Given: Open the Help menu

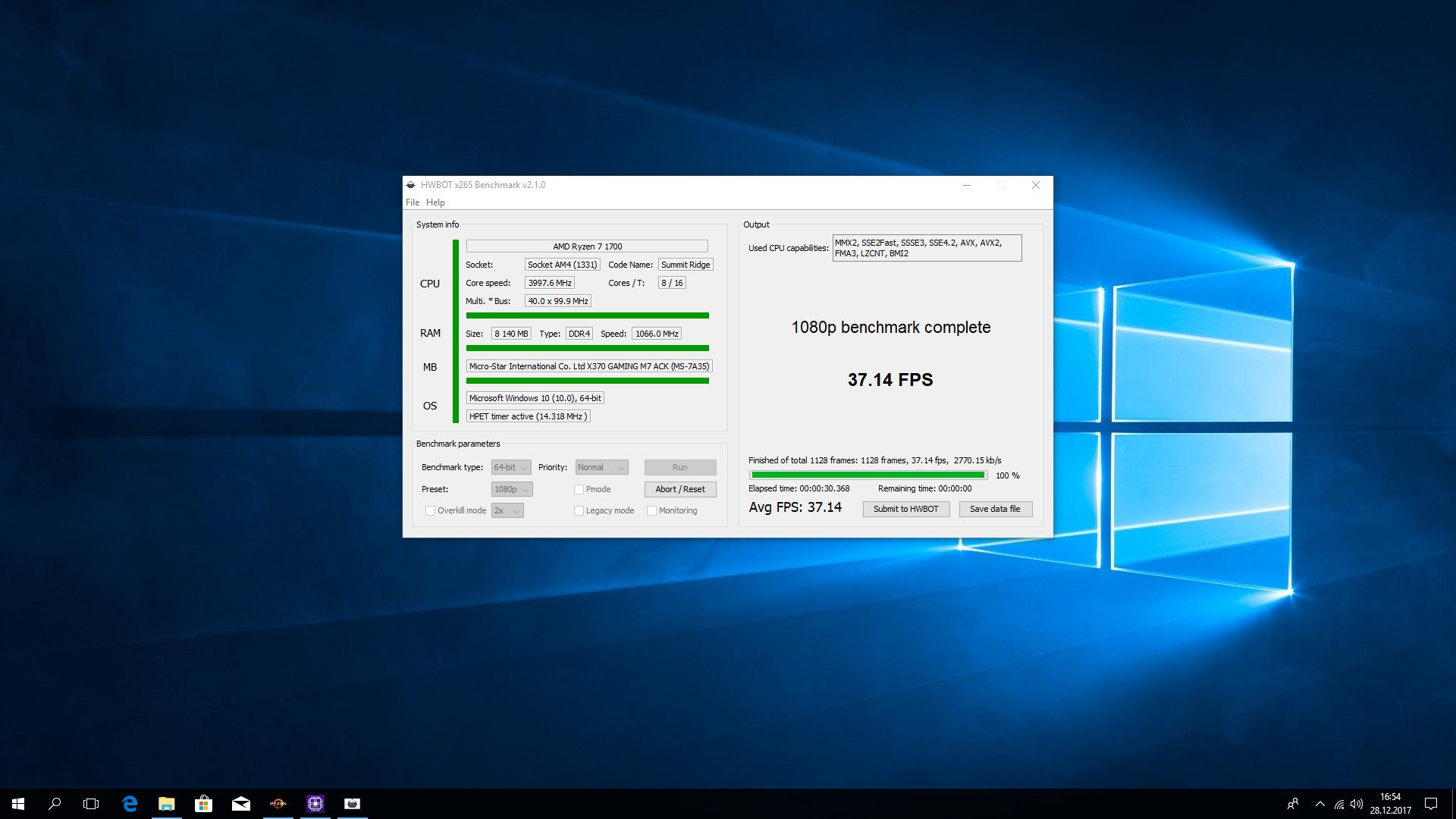Looking at the screenshot, I should point(435,202).
